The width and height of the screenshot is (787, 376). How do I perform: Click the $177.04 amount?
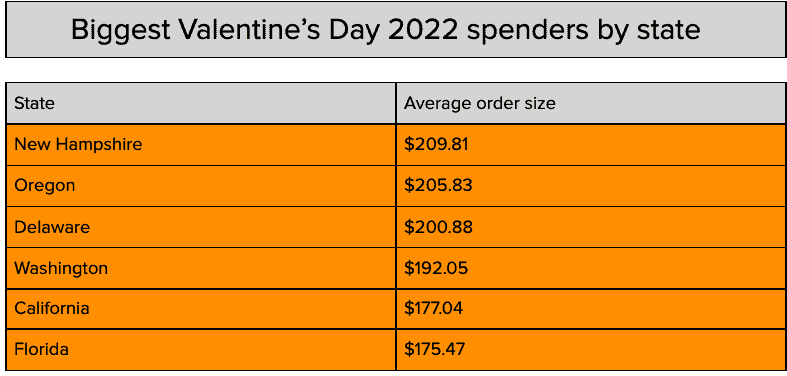[434, 308]
